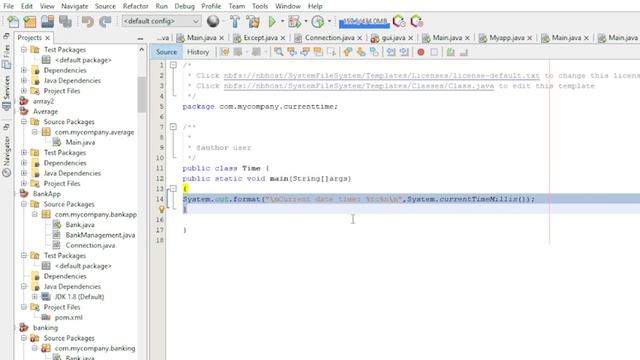Open the default config dropdown
The image size is (640, 360).
(161, 21)
